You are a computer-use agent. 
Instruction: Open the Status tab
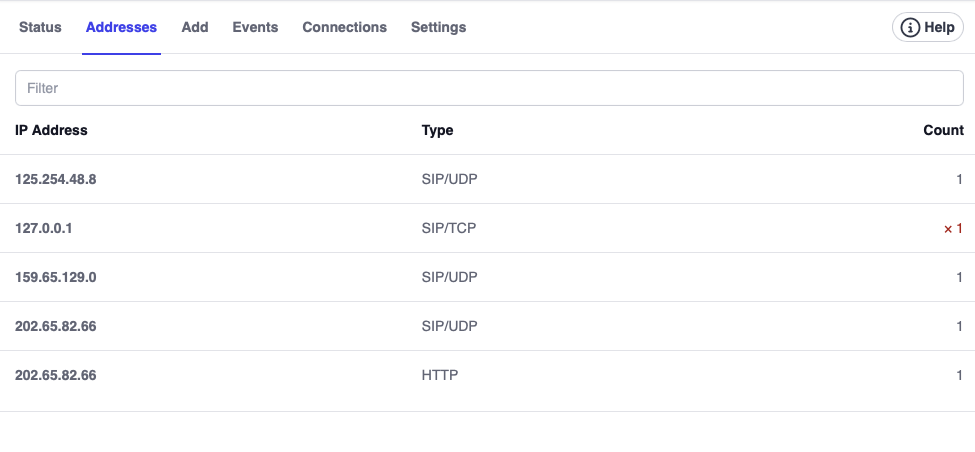coord(40,28)
